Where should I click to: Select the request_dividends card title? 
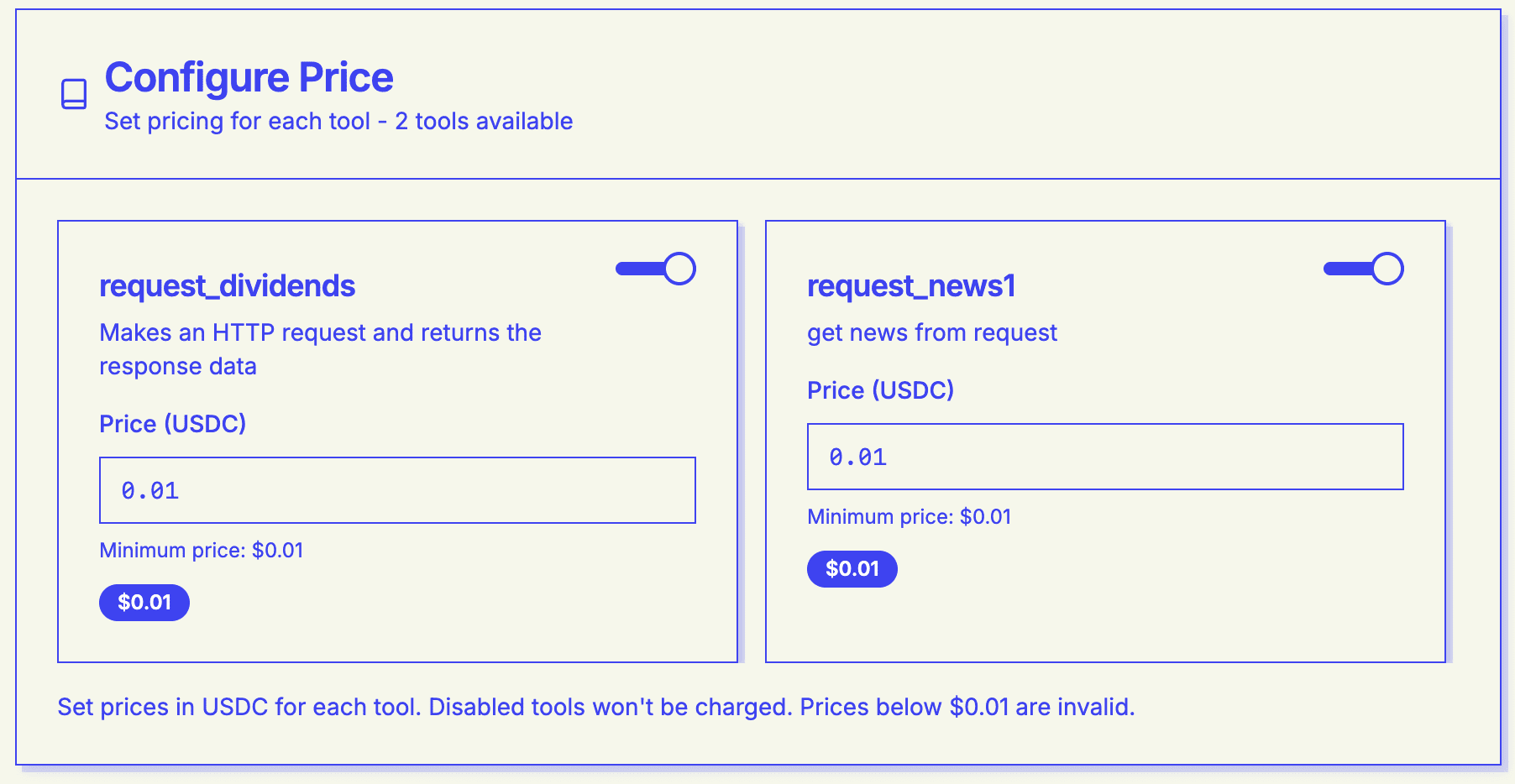tap(227, 285)
